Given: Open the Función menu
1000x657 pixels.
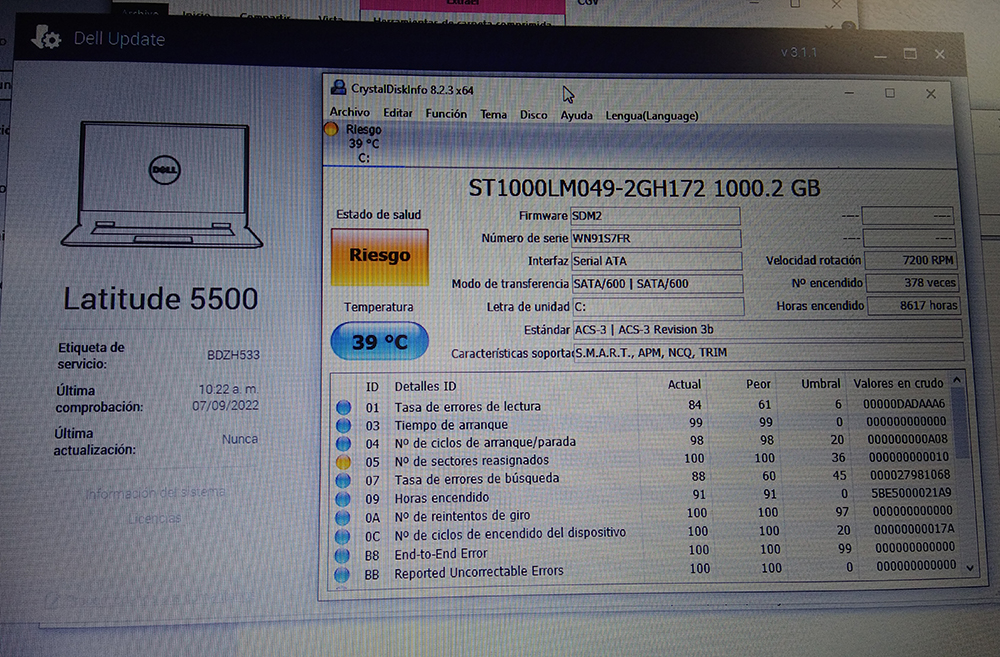Looking at the screenshot, I should [x=446, y=114].
